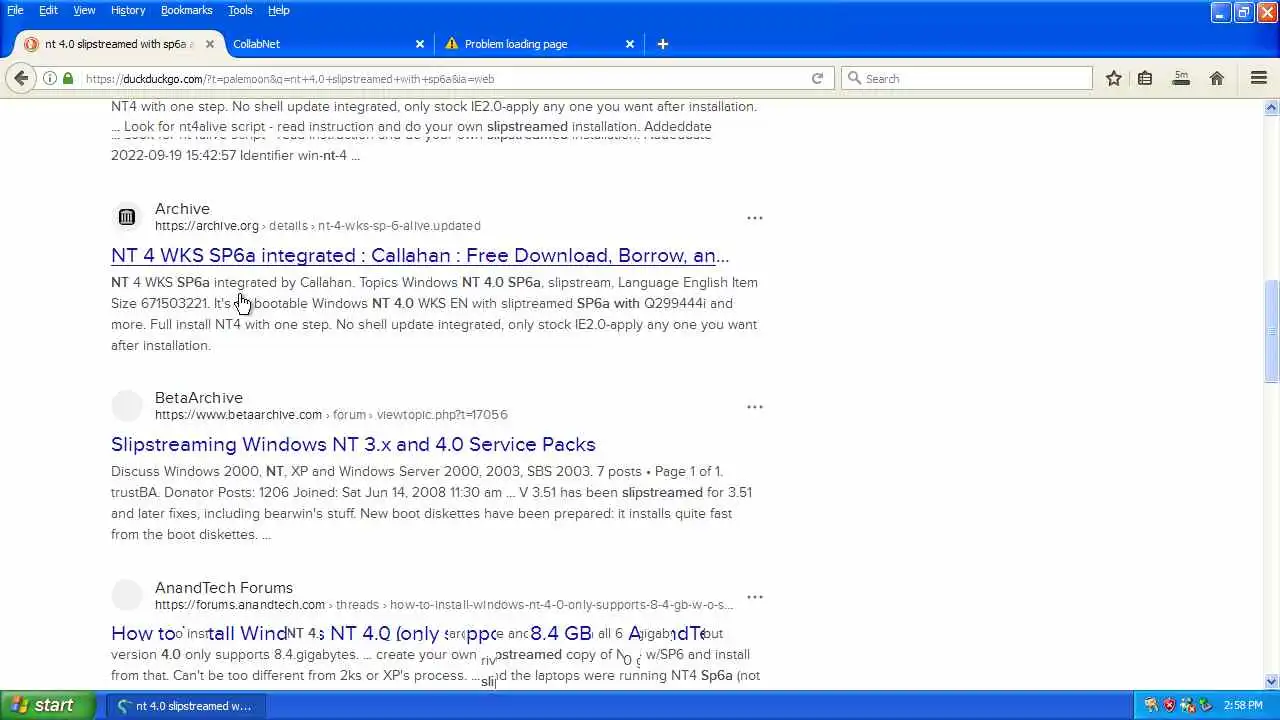The height and width of the screenshot is (720, 1280).
Task: Click the scrollbar down arrow
Action: tap(1272, 682)
